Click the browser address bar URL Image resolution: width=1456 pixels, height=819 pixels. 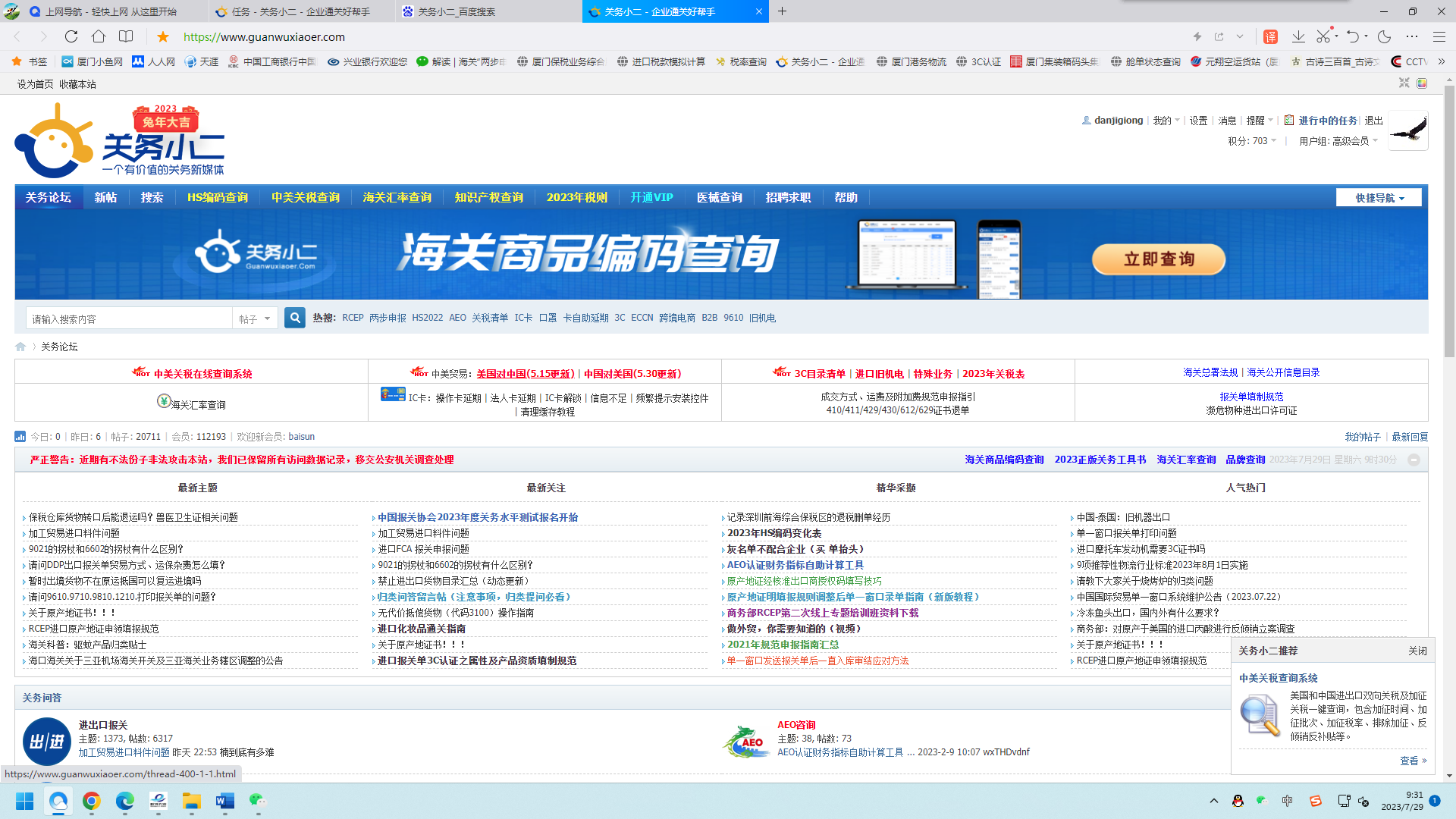(x=264, y=36)
